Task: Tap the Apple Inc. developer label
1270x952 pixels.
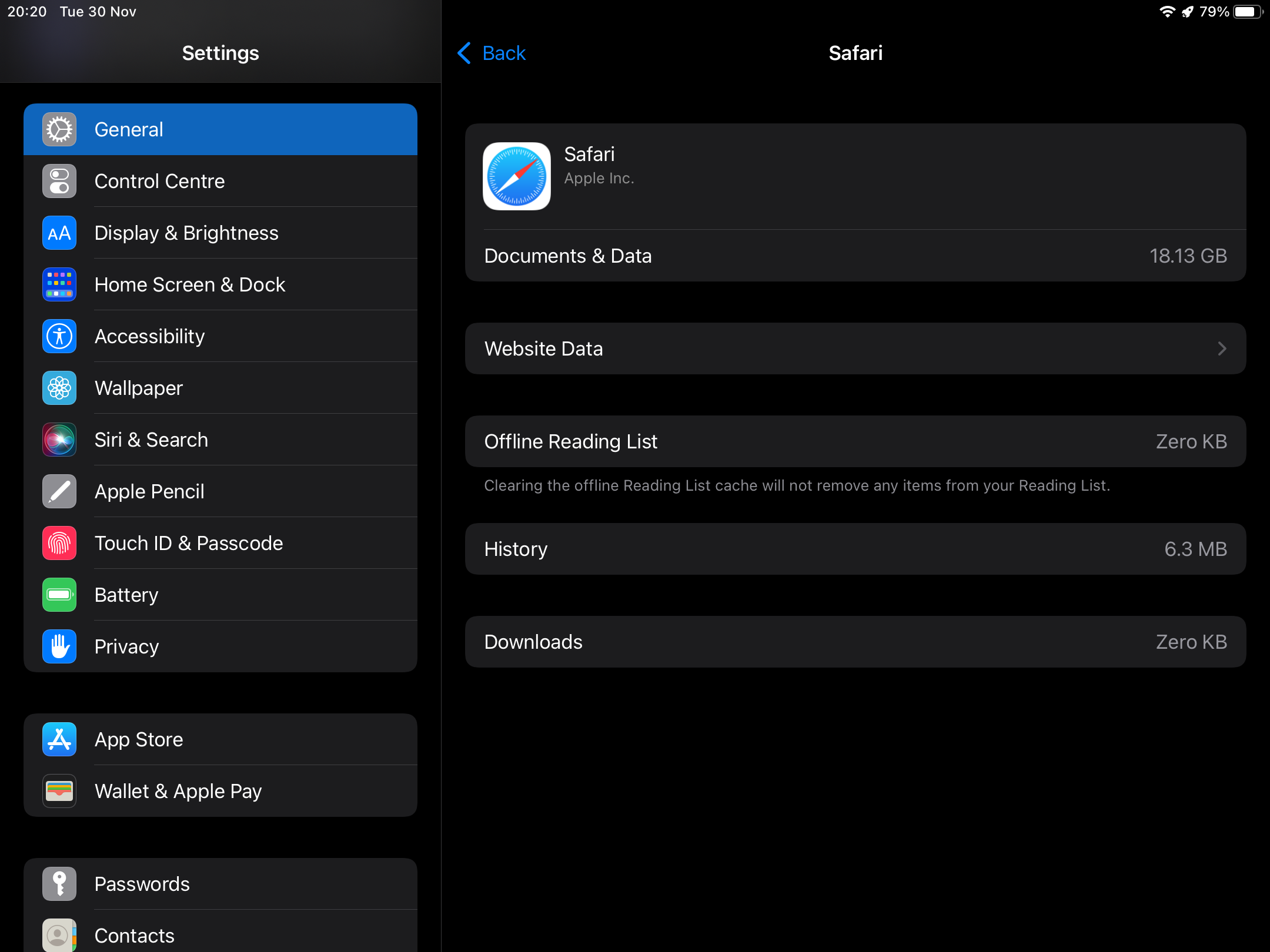Action: pos(599,178)
